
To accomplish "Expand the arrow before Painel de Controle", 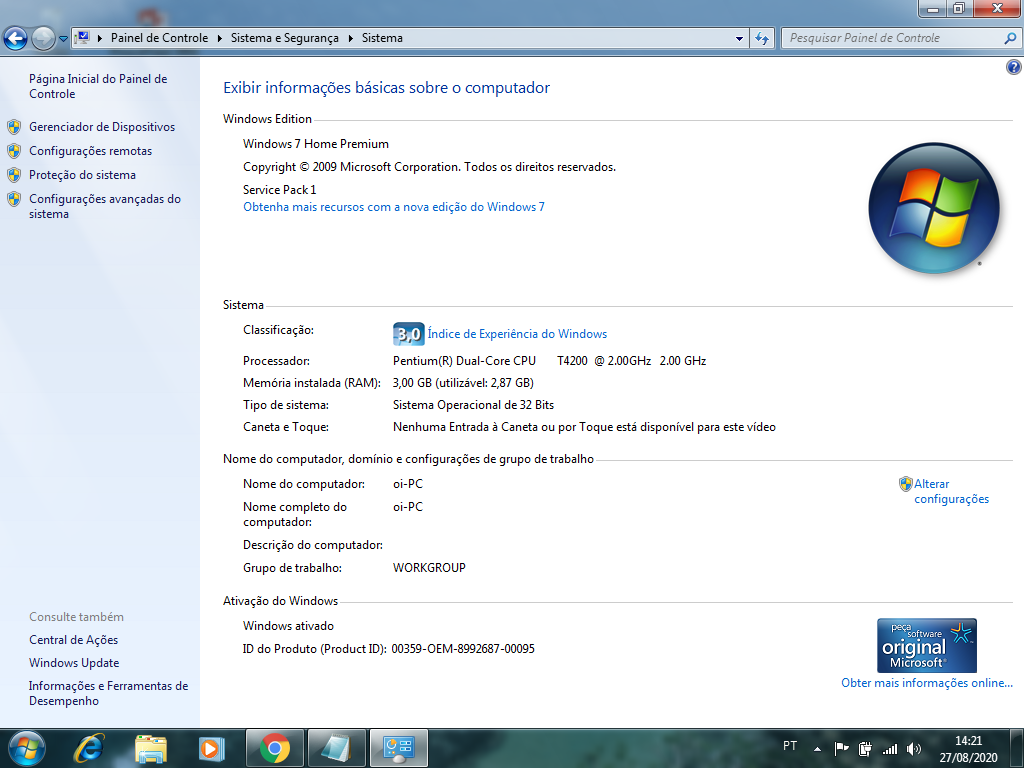I will tap(100, 39).
